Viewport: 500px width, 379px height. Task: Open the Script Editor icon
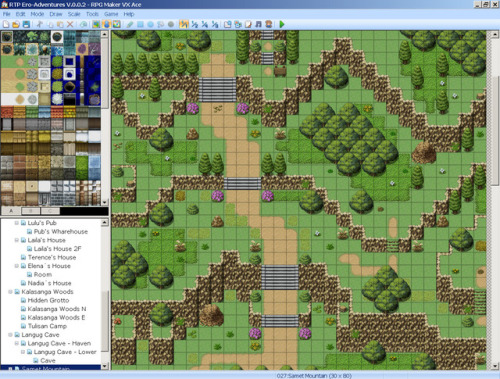tap(248, 24)
